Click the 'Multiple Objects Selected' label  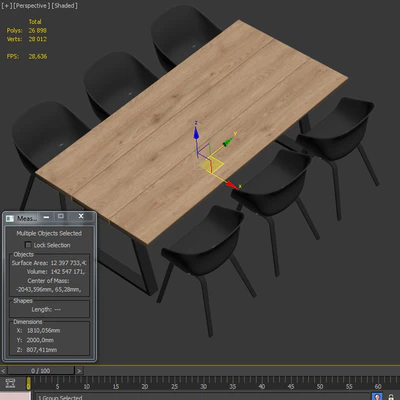(x=49, y=233)
